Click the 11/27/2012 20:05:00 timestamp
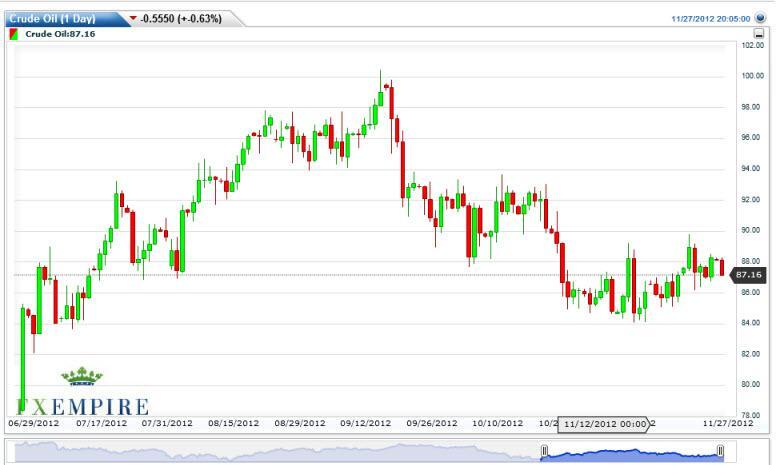 pos(711,18)
